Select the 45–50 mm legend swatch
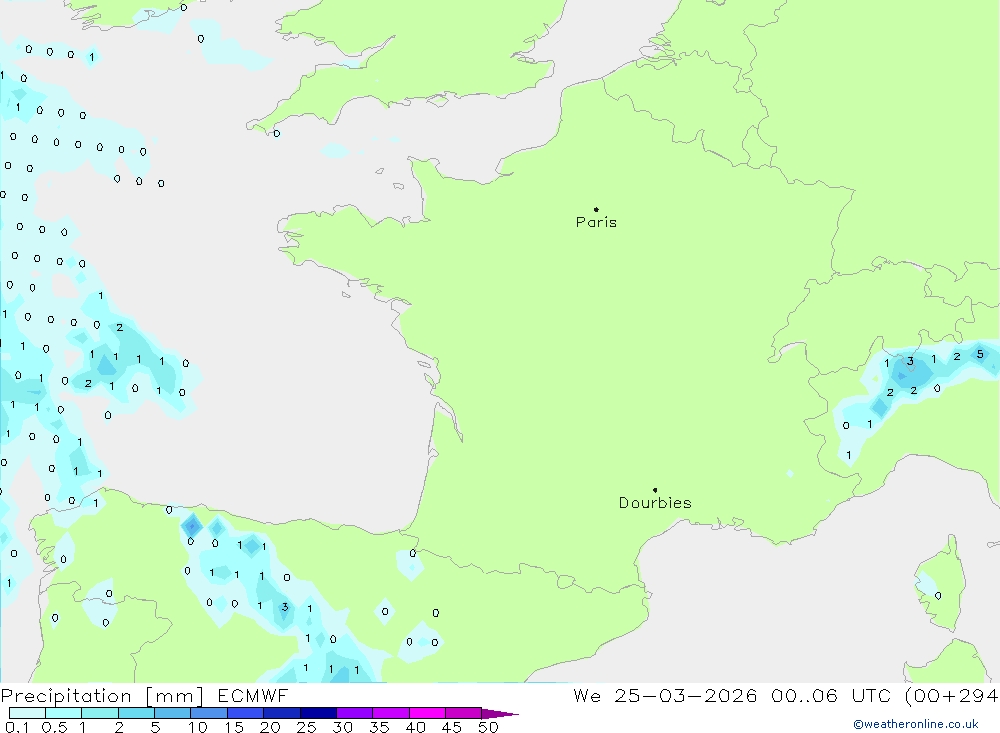 [x=464, y=713]
